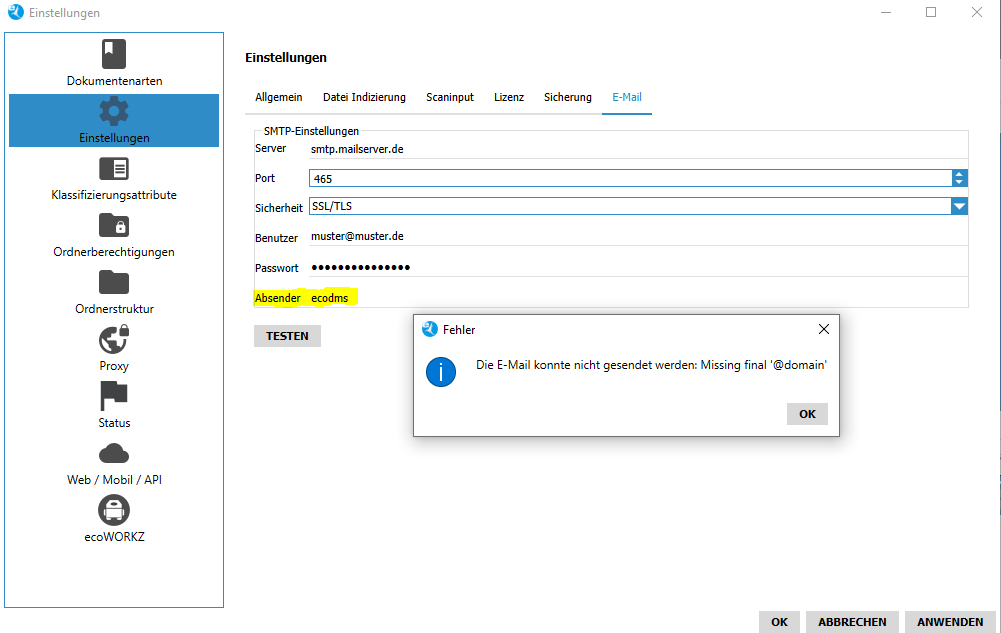1001x633 pixels.
Task: Open Ordnerberechtigungen locked folder icon
Action: click(x=114, y=225)
